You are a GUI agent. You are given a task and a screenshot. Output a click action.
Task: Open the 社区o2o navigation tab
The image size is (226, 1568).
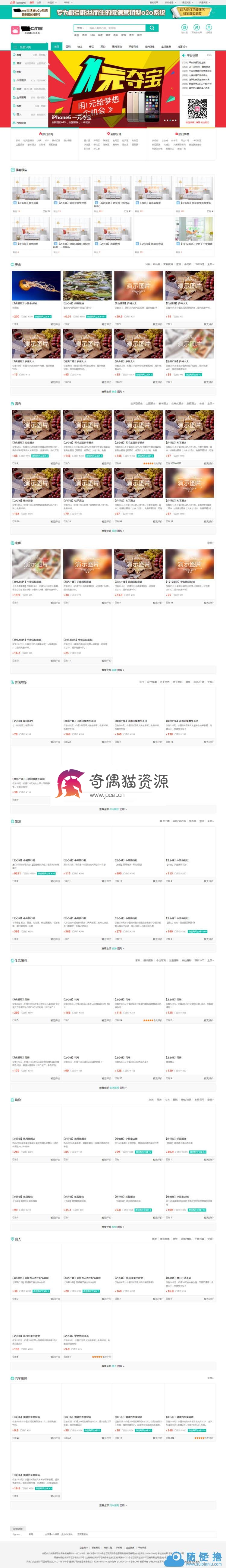[182, 46]
